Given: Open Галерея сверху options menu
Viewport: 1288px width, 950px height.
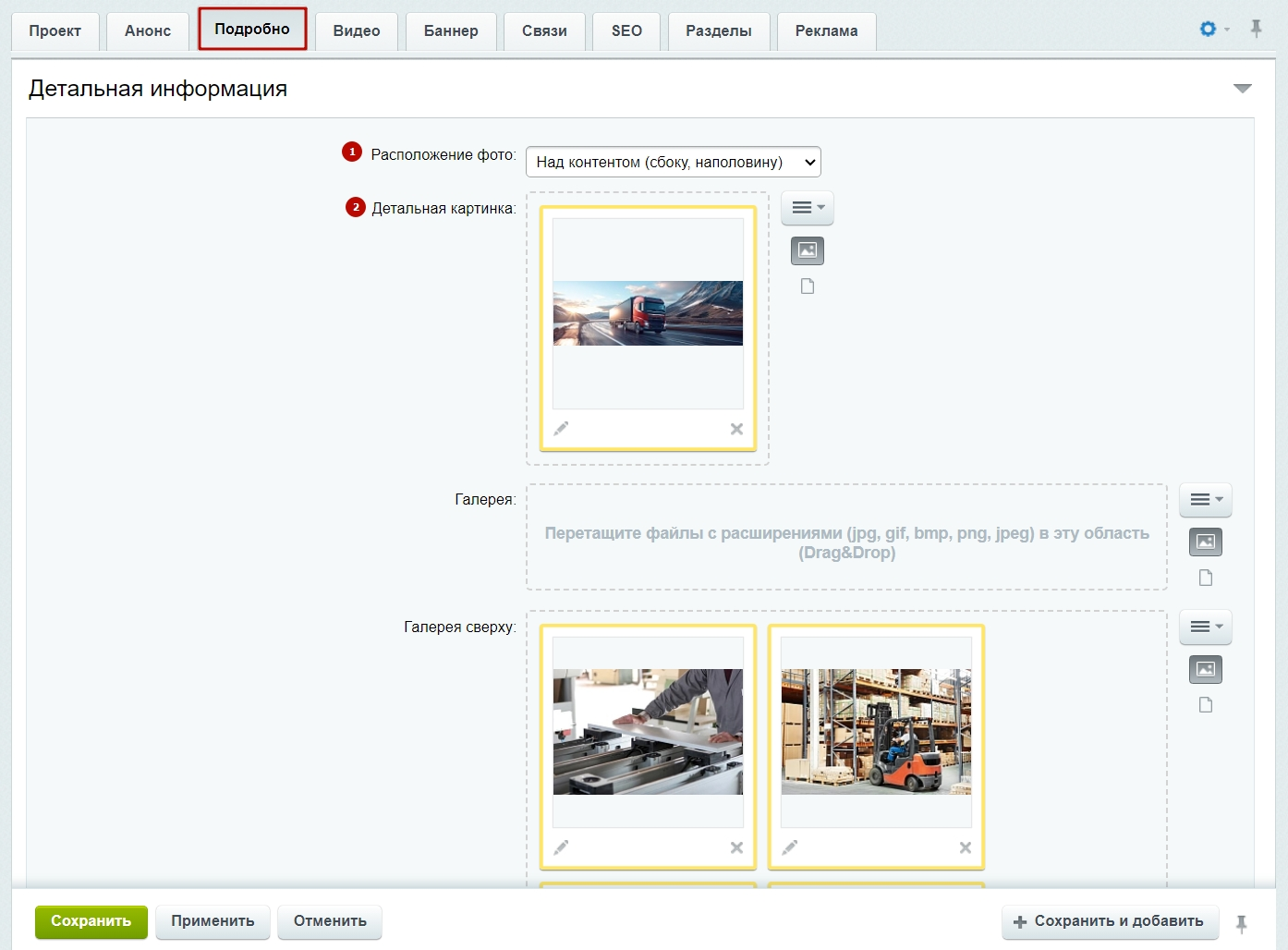Looking at the screenshot, I should click(1206, 627).
